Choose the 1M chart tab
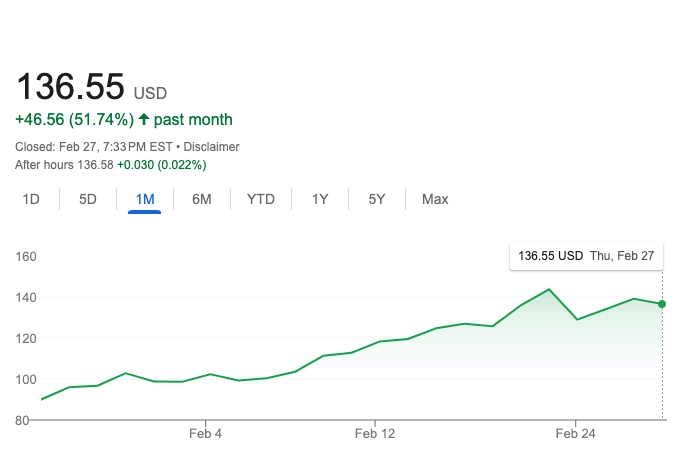Image resolution: width=683 pixels, height=450 pixels. click(145, 199)
